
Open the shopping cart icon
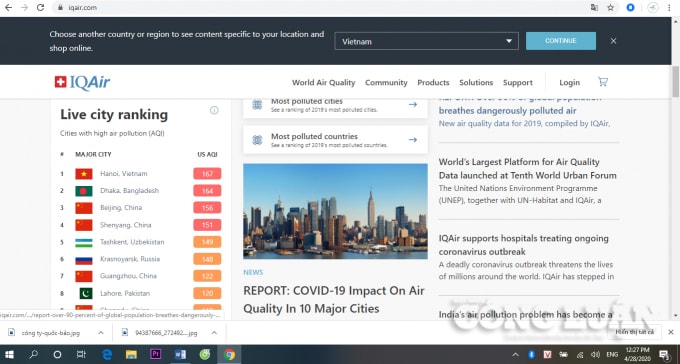tap(603, 82)
